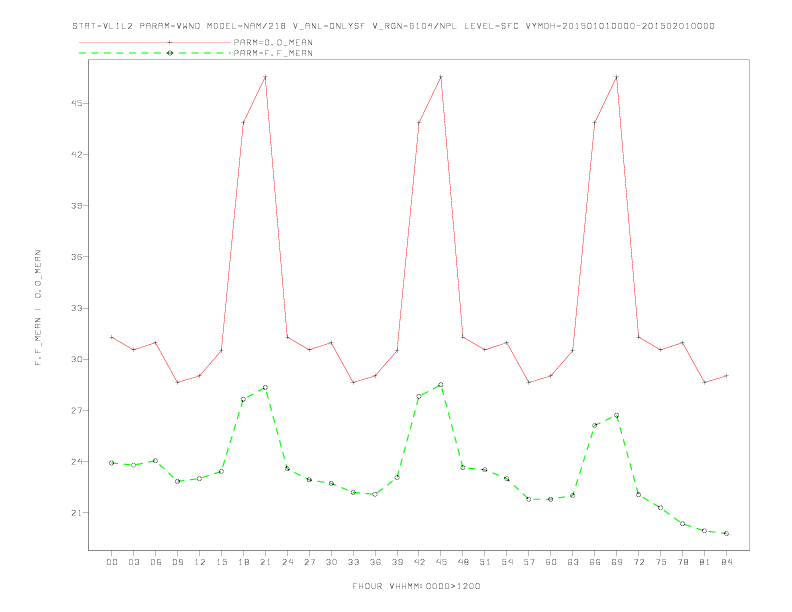The height and width of the screenshot is (612, 792).
Task: Select the PARM=F.F_MEAN legend label
Action: 273,53
